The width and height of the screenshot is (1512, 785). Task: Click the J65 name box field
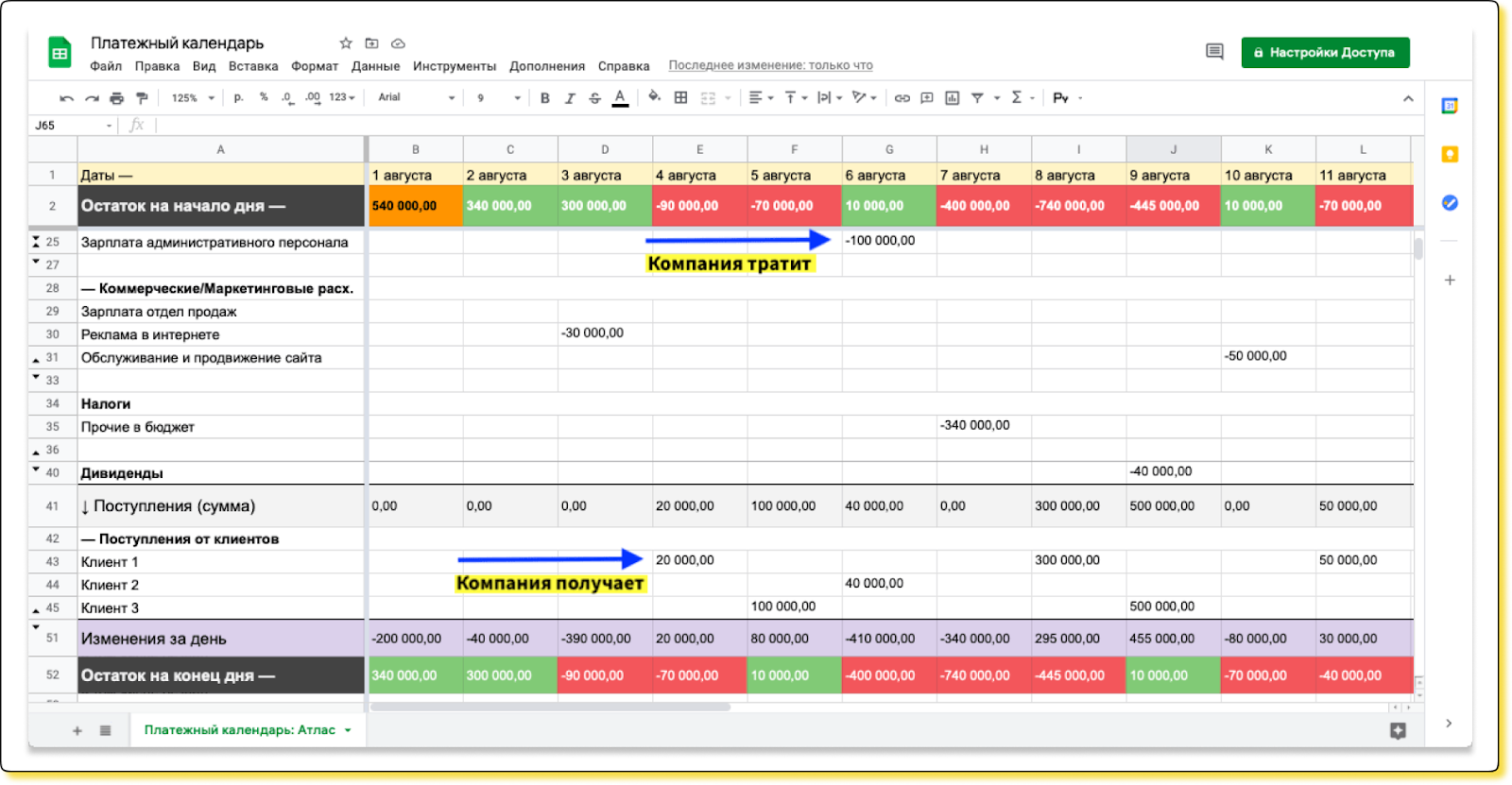tap(71, 126)
